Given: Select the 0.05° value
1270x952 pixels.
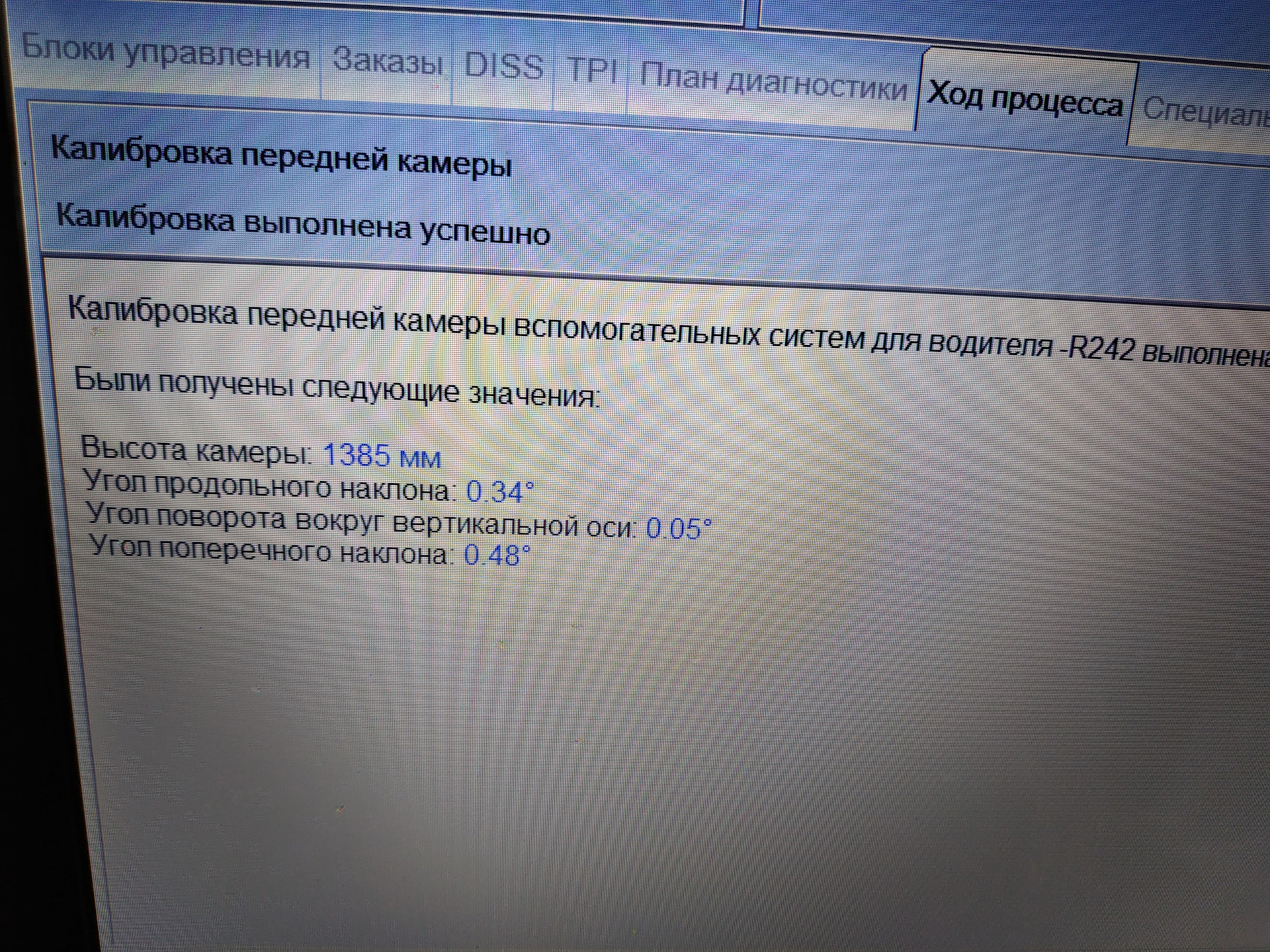Looking at the screenshot, I should (679, 529).
